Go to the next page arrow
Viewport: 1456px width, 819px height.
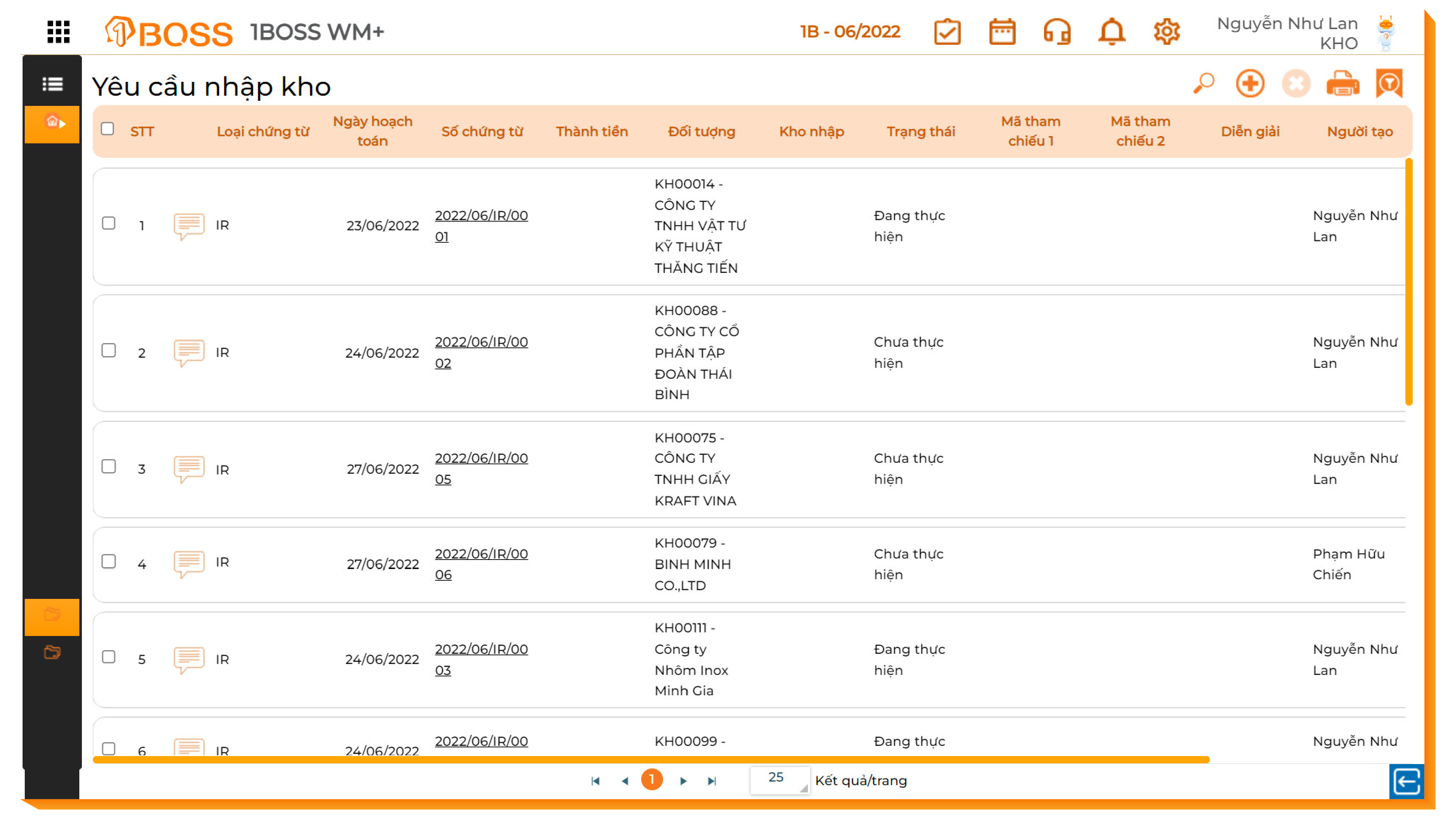[x=683, y=780]
